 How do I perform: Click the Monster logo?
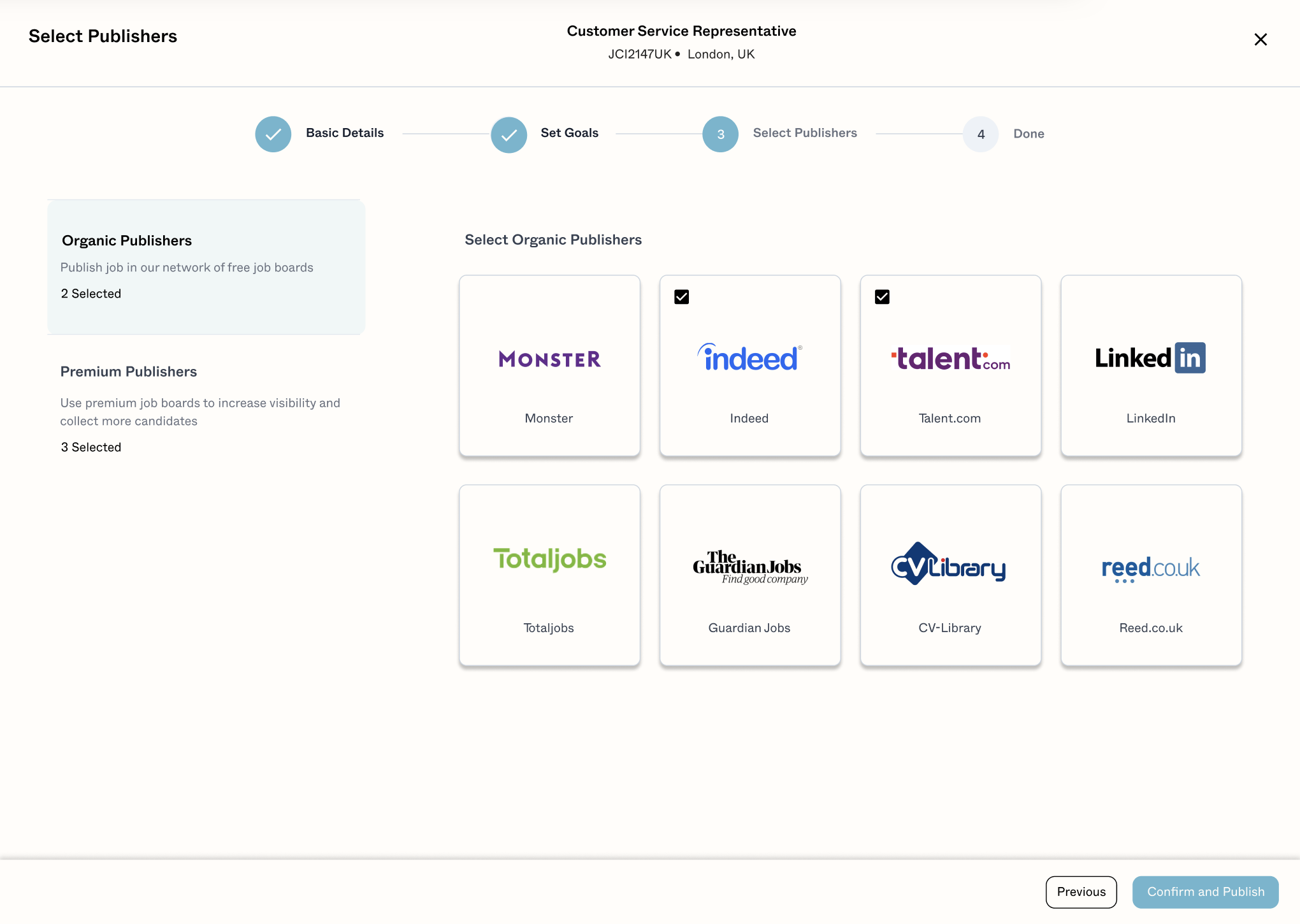549,359
